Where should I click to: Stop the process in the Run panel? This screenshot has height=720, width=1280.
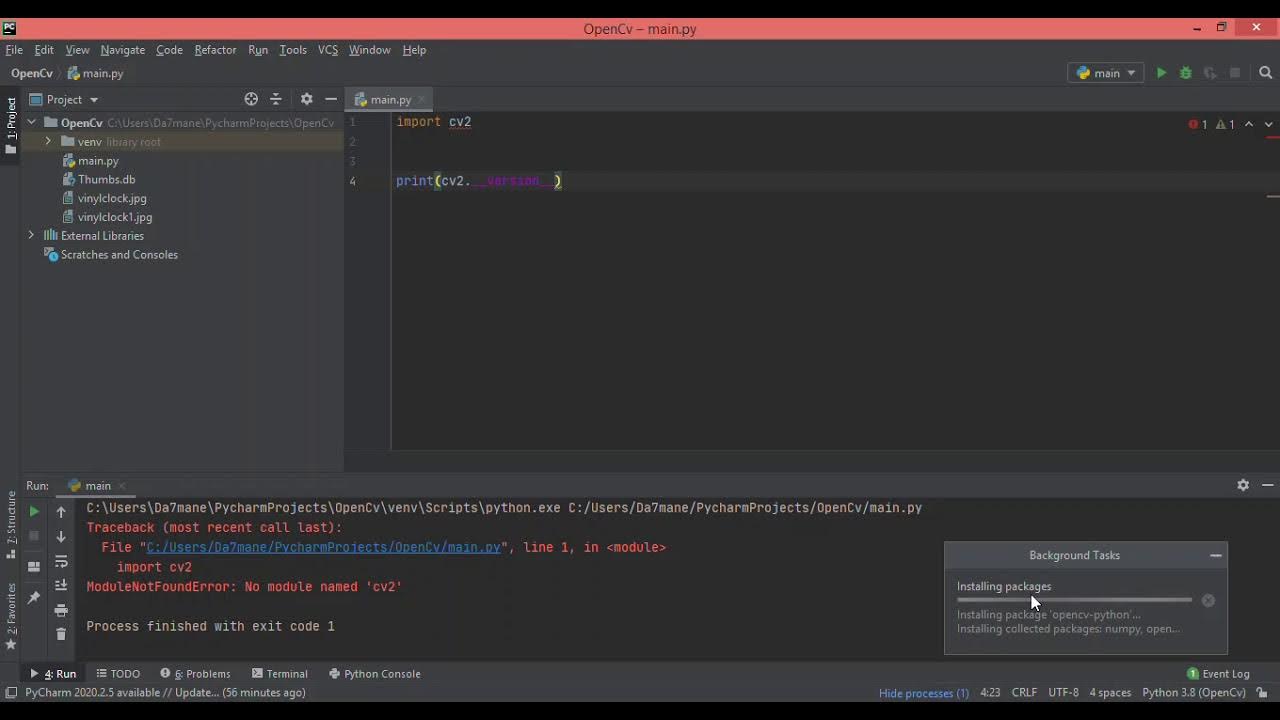34,536
